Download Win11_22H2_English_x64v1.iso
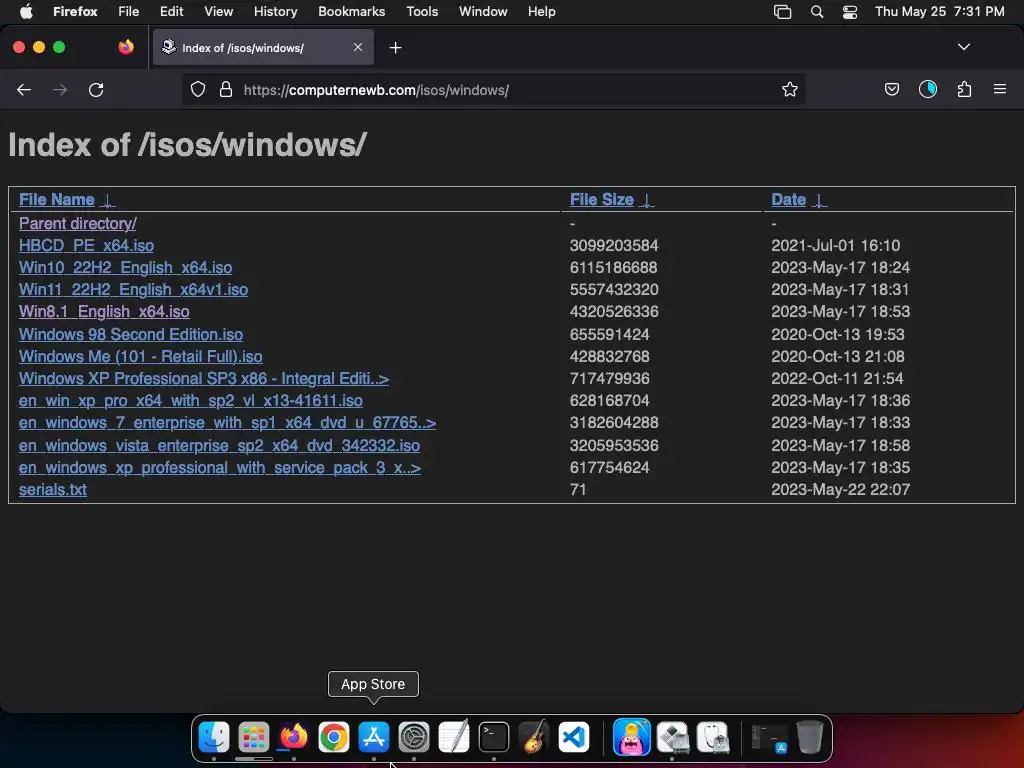Image resolution: width=1024 pixels, height=768 pixels. click(133, 289)
